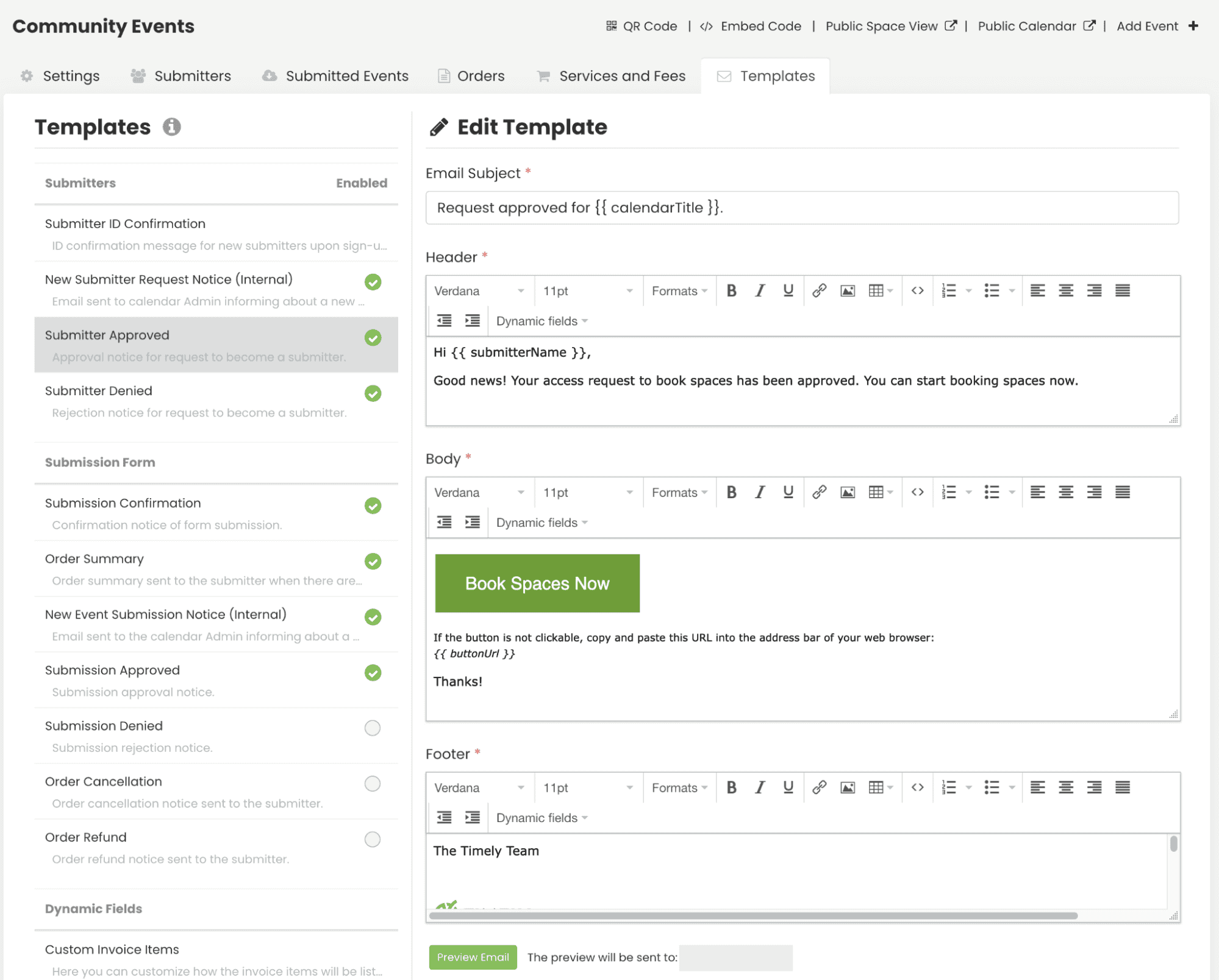The image size is (1219, 980).
Task: Open the source code view for the Body
Action: [x=917, y=492]
